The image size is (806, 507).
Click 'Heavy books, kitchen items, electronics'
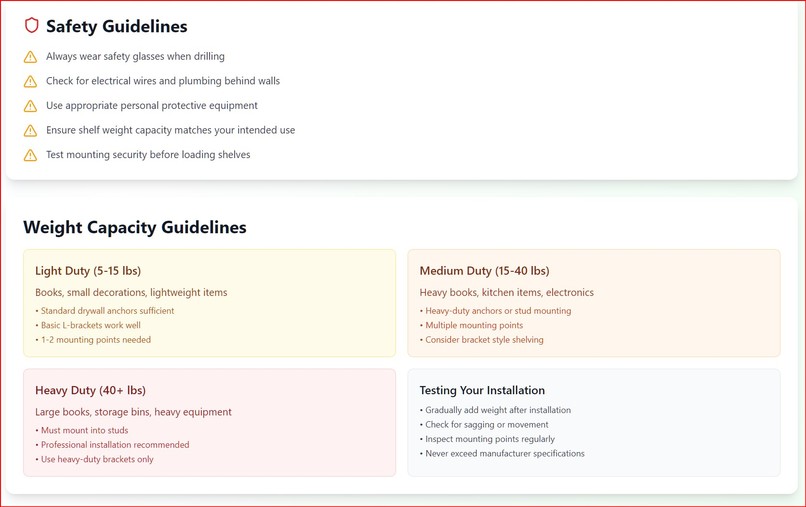506,293
